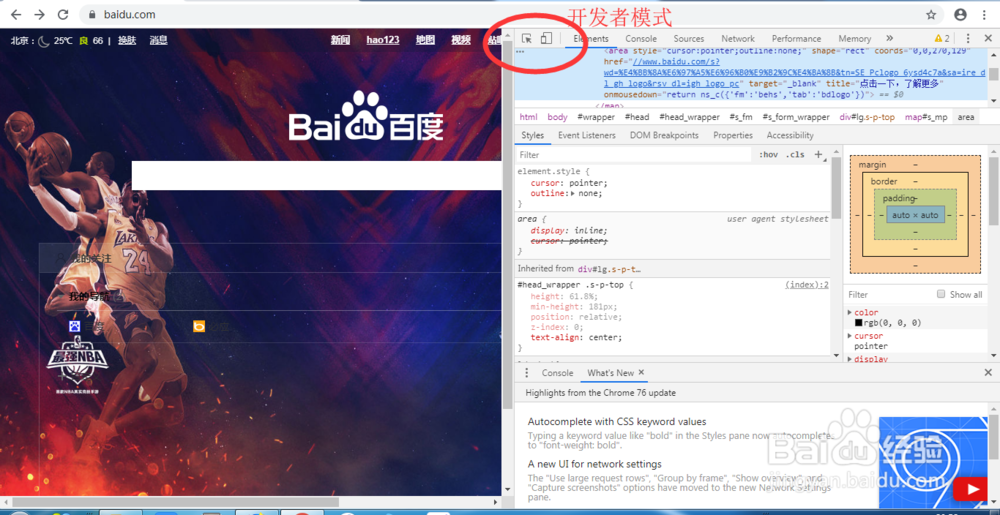
Task: Open the hao123 link
Action: tap(383, 40)
